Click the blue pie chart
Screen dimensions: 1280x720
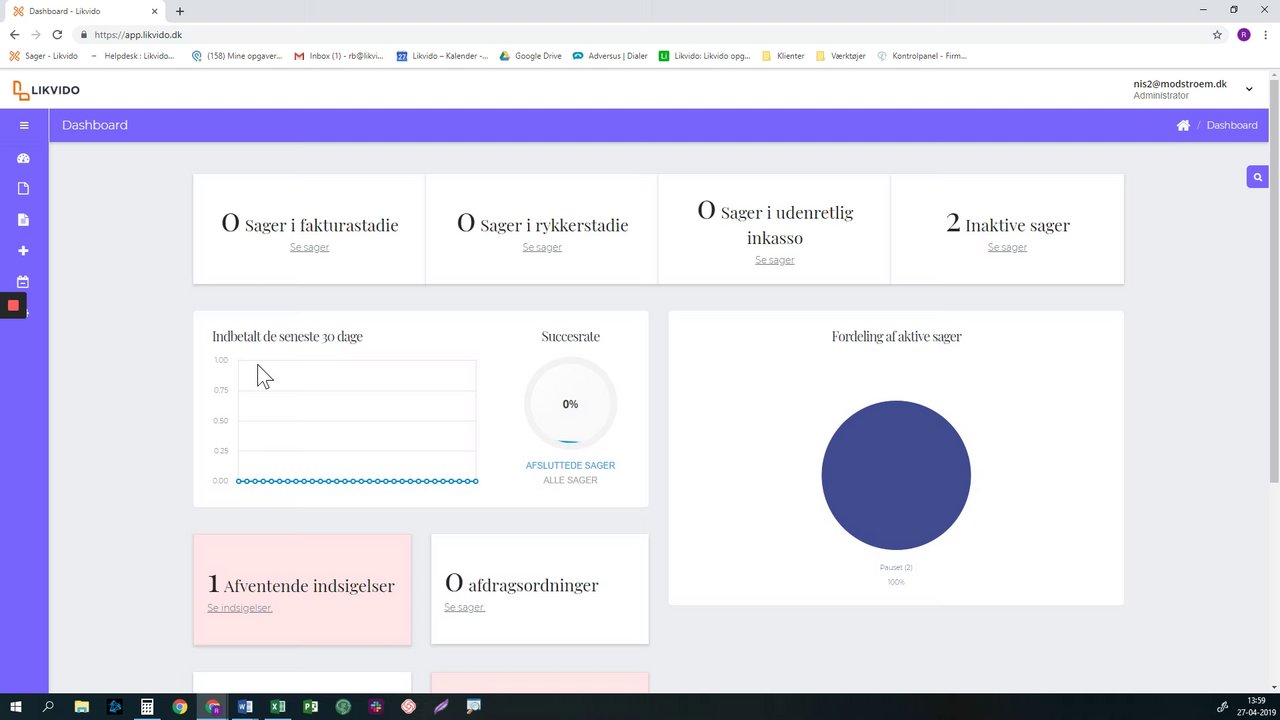[896, 475]
